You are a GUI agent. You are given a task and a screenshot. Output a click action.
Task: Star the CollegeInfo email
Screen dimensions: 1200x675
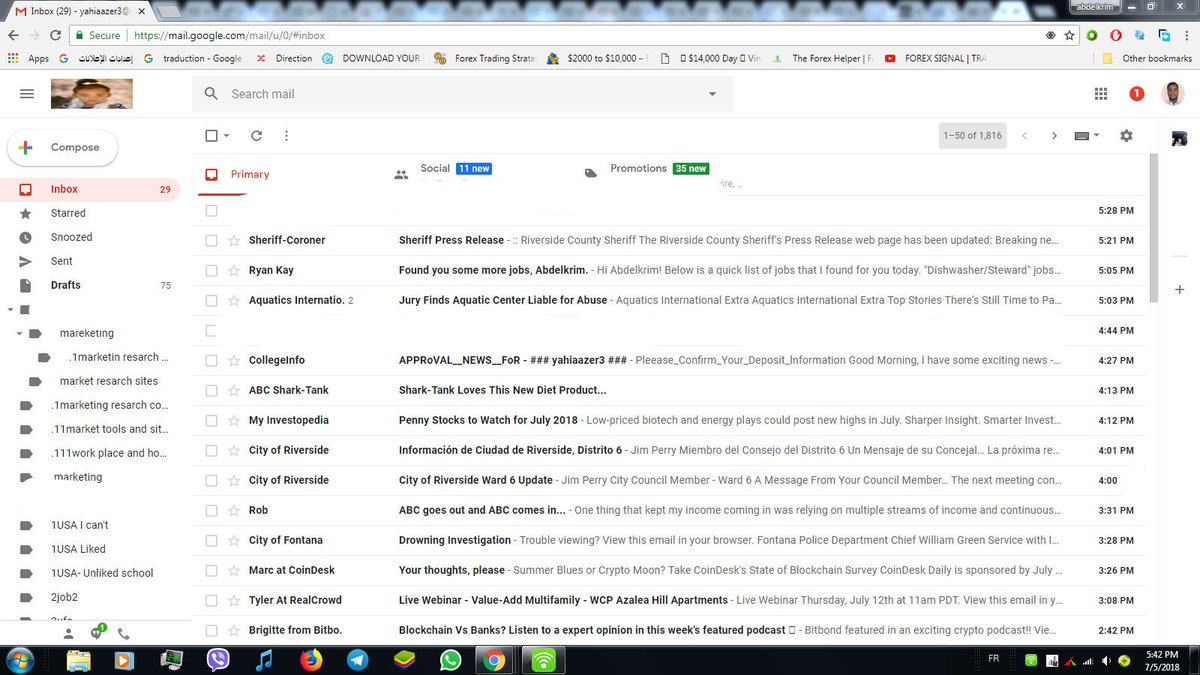point(234,360)
